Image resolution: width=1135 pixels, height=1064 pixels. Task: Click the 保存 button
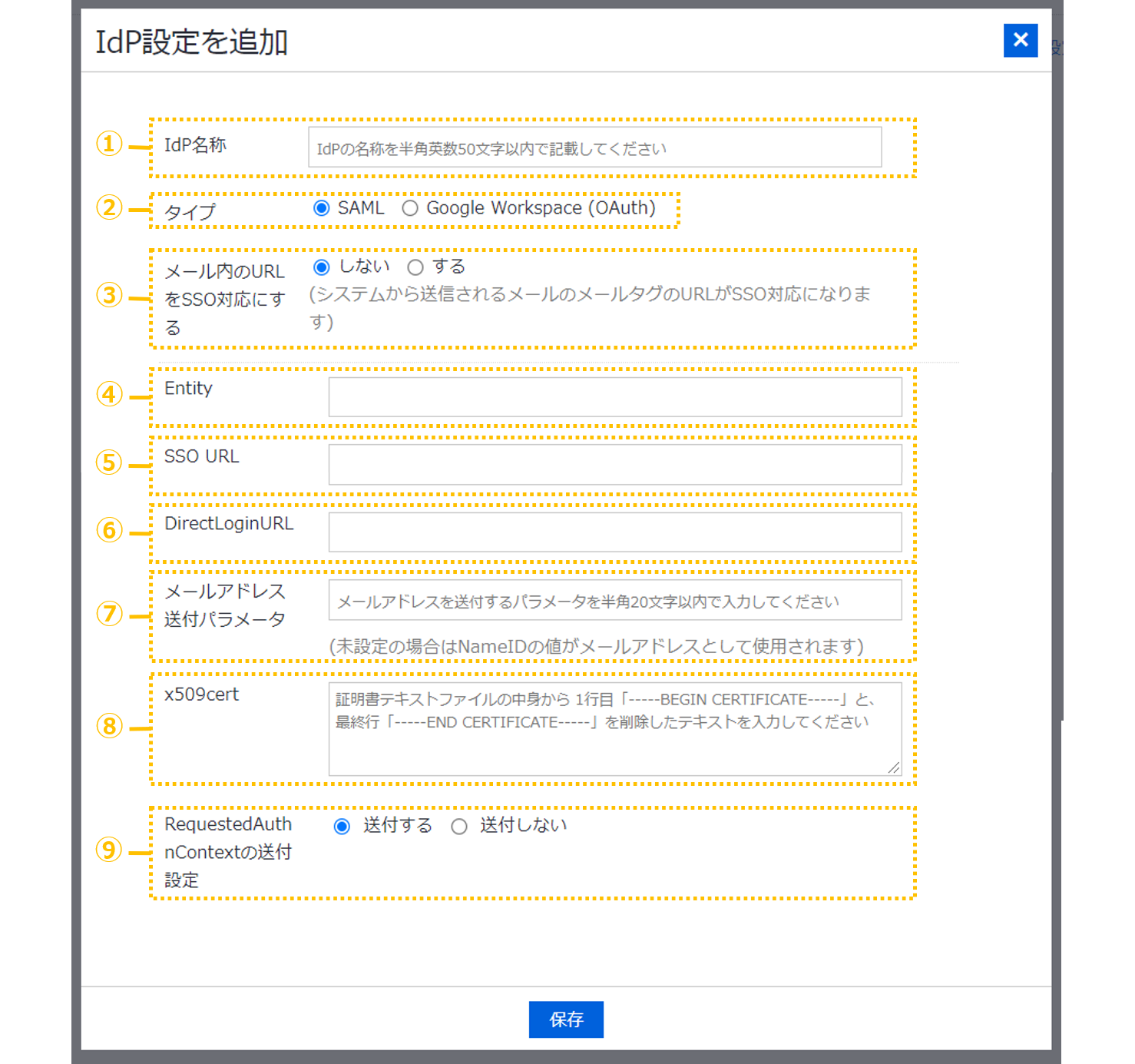click(566, 1019)
